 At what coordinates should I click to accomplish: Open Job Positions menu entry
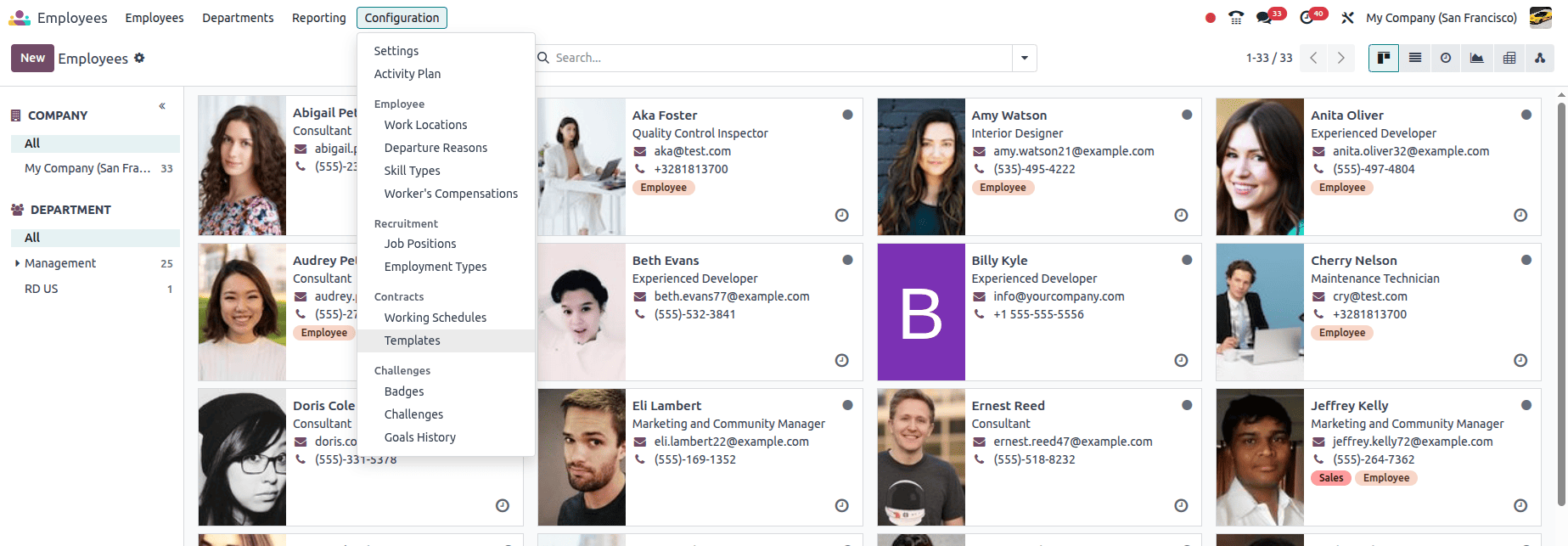click(447, 244)
